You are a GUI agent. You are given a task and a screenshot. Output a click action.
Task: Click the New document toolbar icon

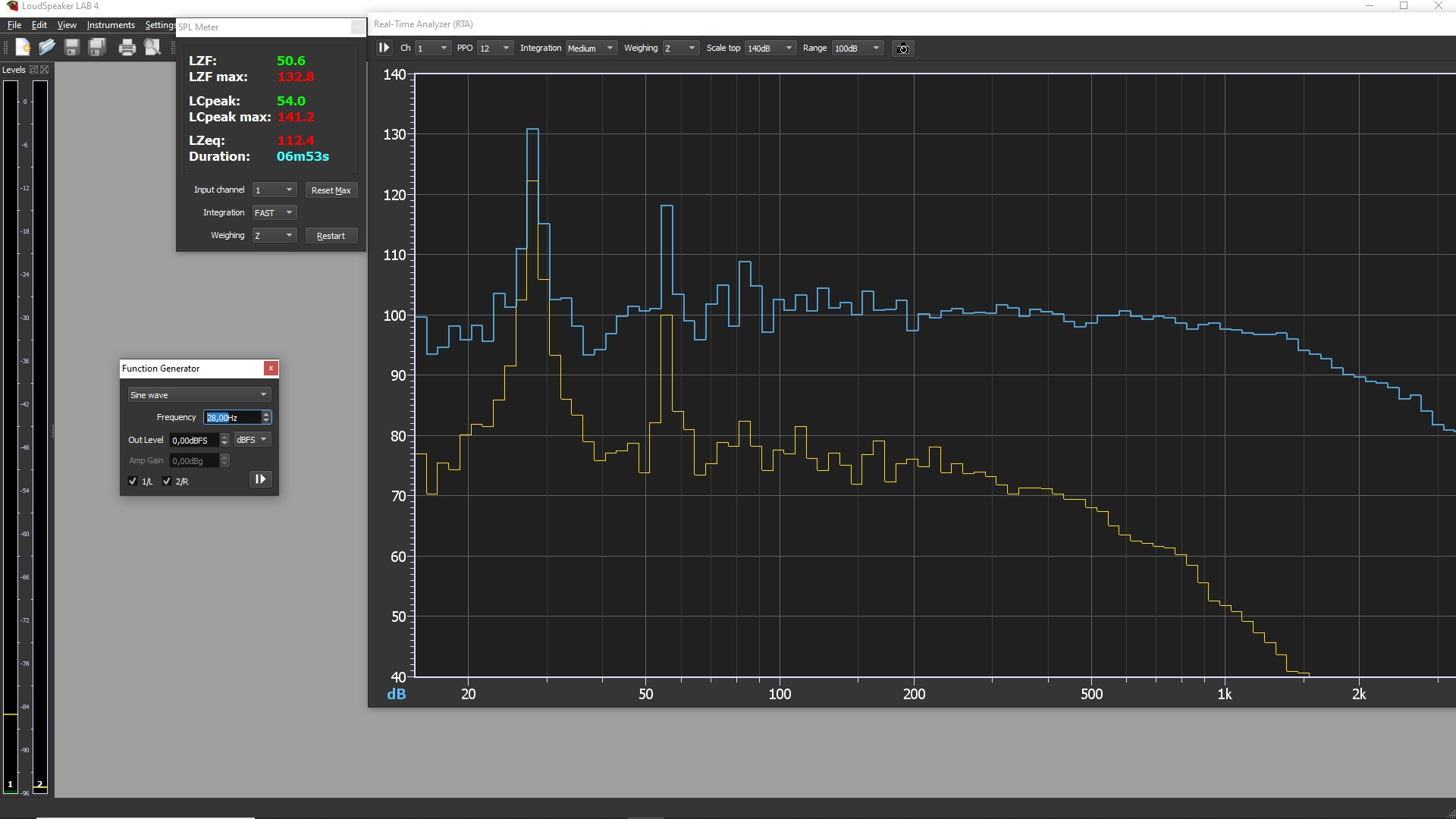(x=23, y=48)
